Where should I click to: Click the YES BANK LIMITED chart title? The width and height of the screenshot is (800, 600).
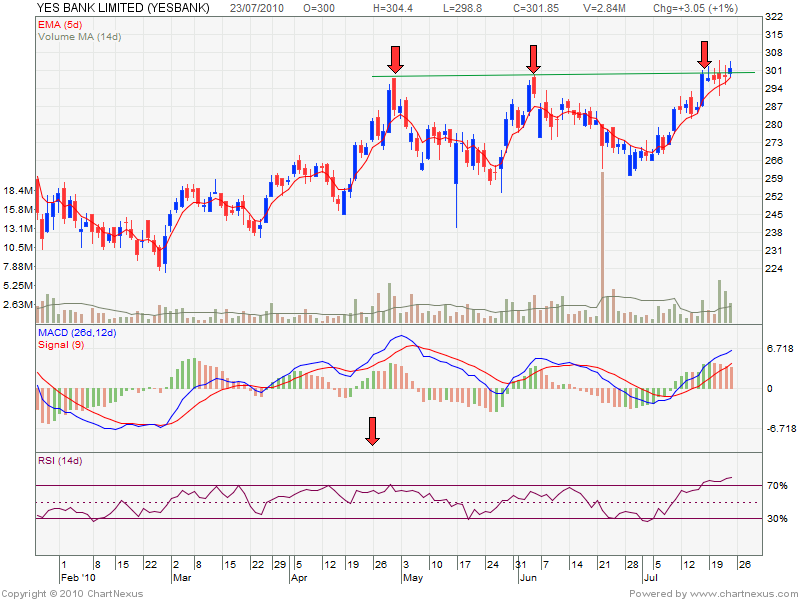coord(123,8)
